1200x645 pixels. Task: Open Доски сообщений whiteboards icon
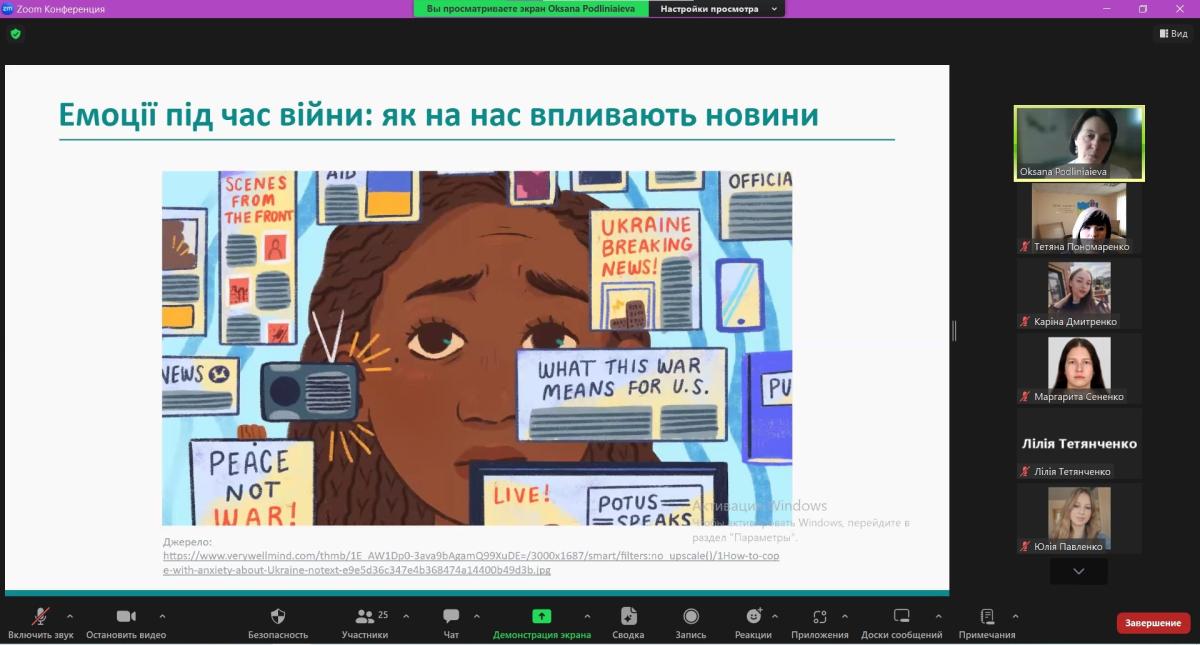tap(901, 616)
